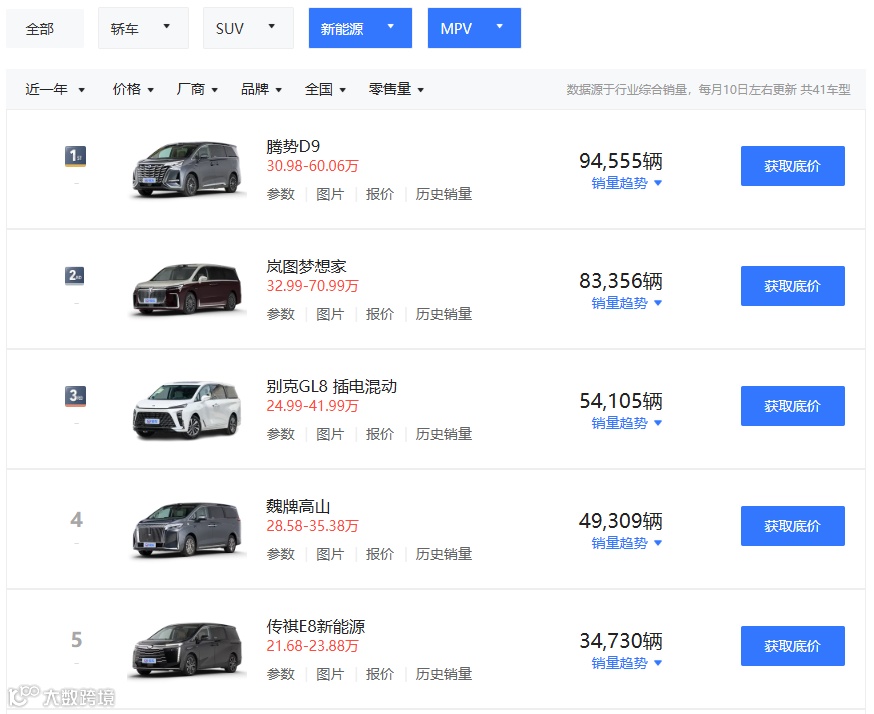View 图片 for 魏牌高山
The image size is (874, 714).
(330, 553)
